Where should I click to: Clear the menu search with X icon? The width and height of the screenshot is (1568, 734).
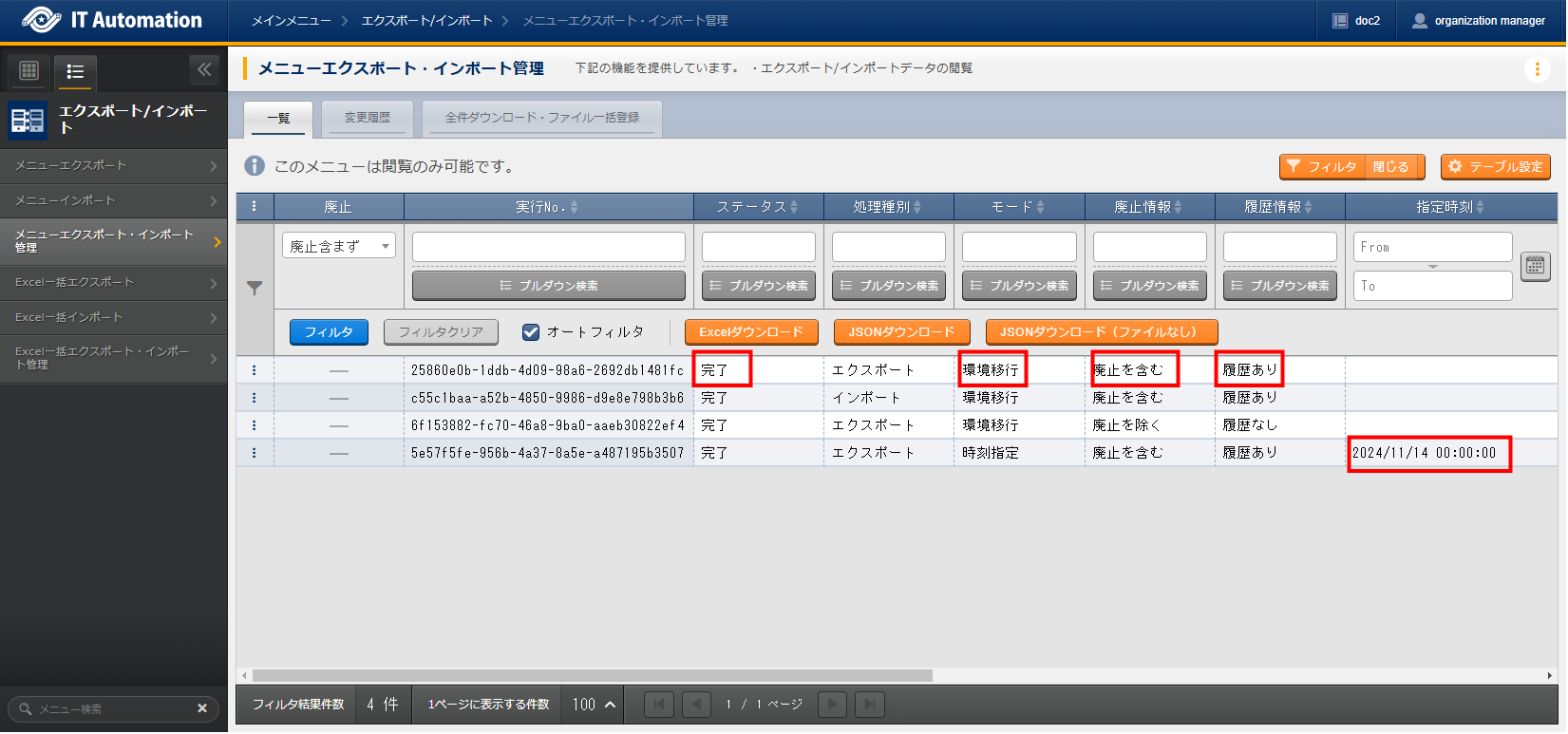201,708
